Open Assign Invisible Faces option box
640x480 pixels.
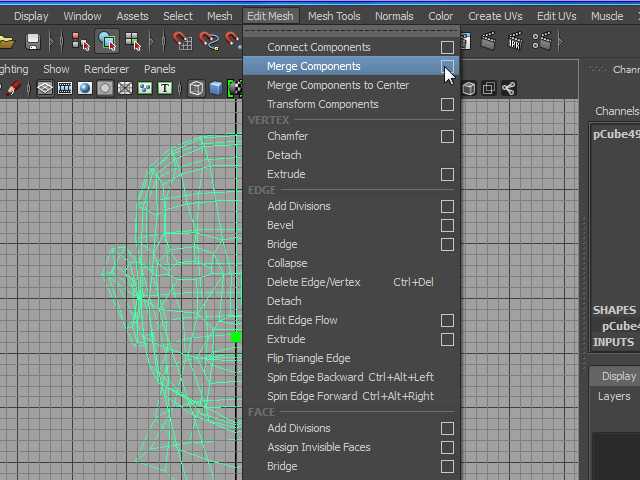tap(447, 447)
